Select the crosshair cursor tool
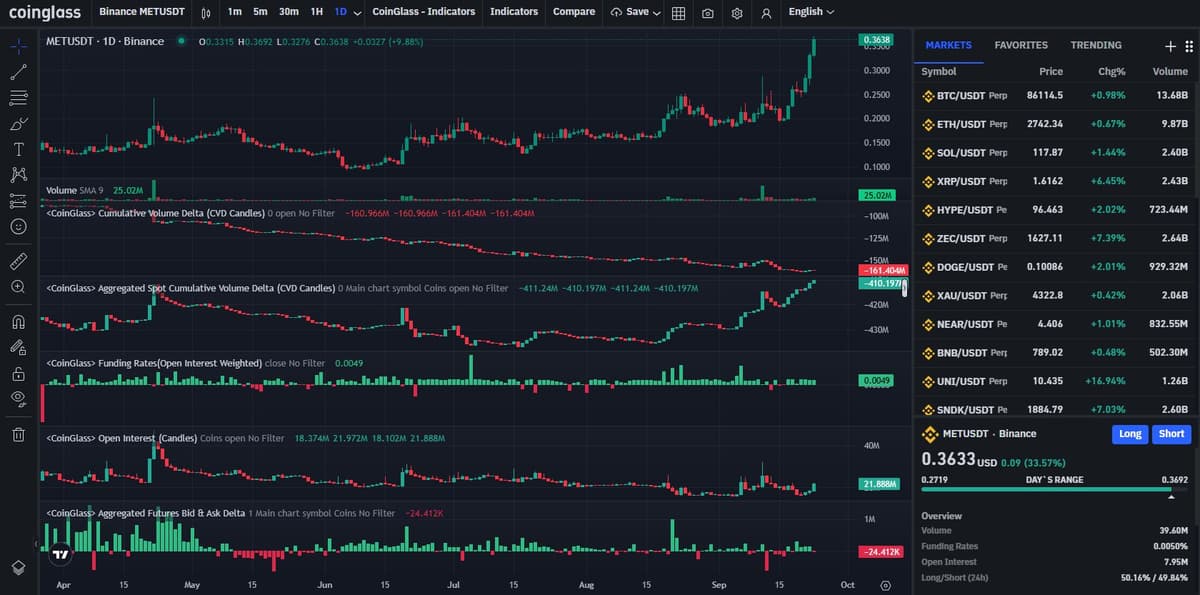 pyautogui.click(x=18, y=46)
